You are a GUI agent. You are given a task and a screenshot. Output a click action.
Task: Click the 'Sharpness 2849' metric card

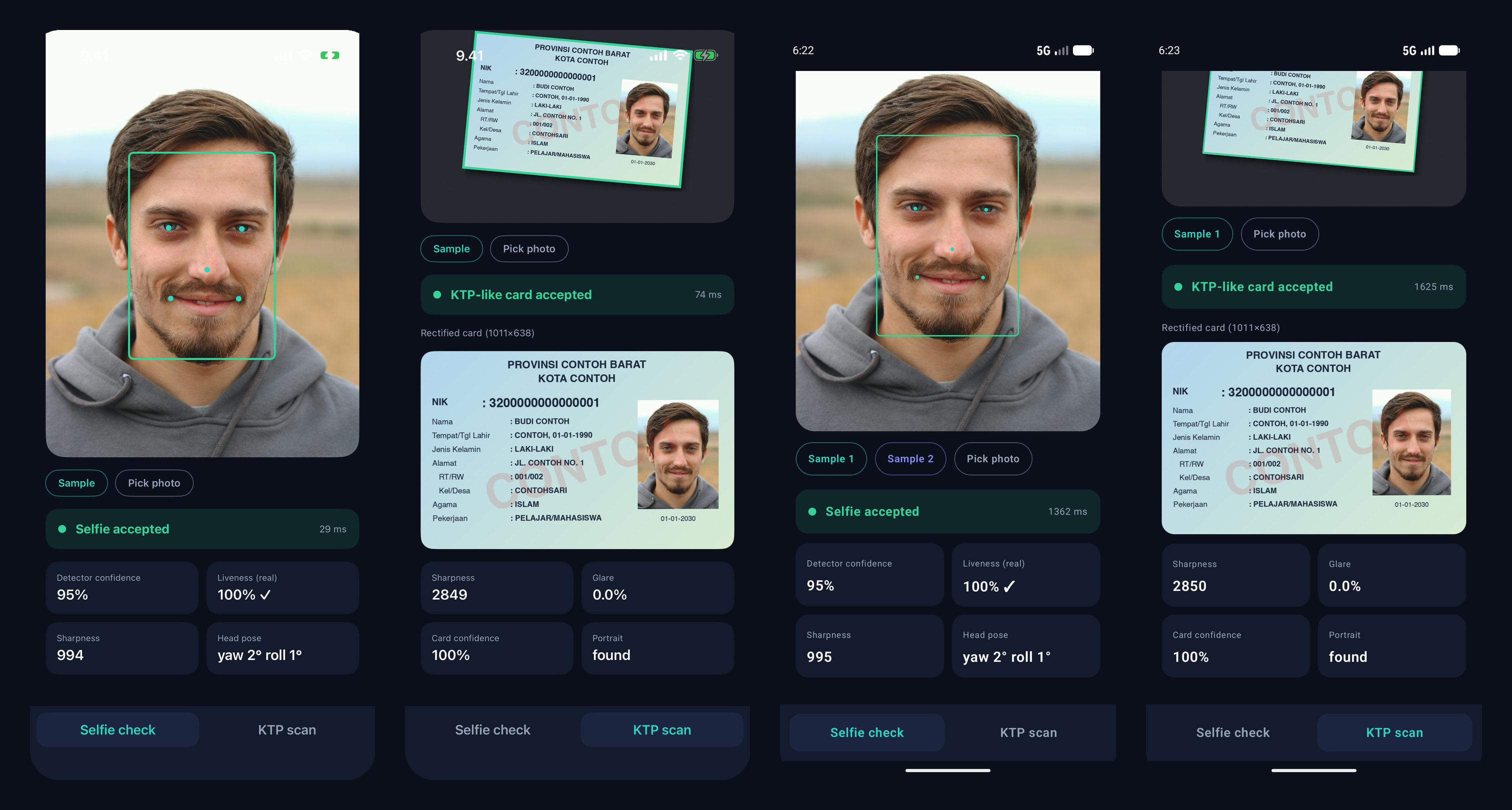click(x=497, y=587)
